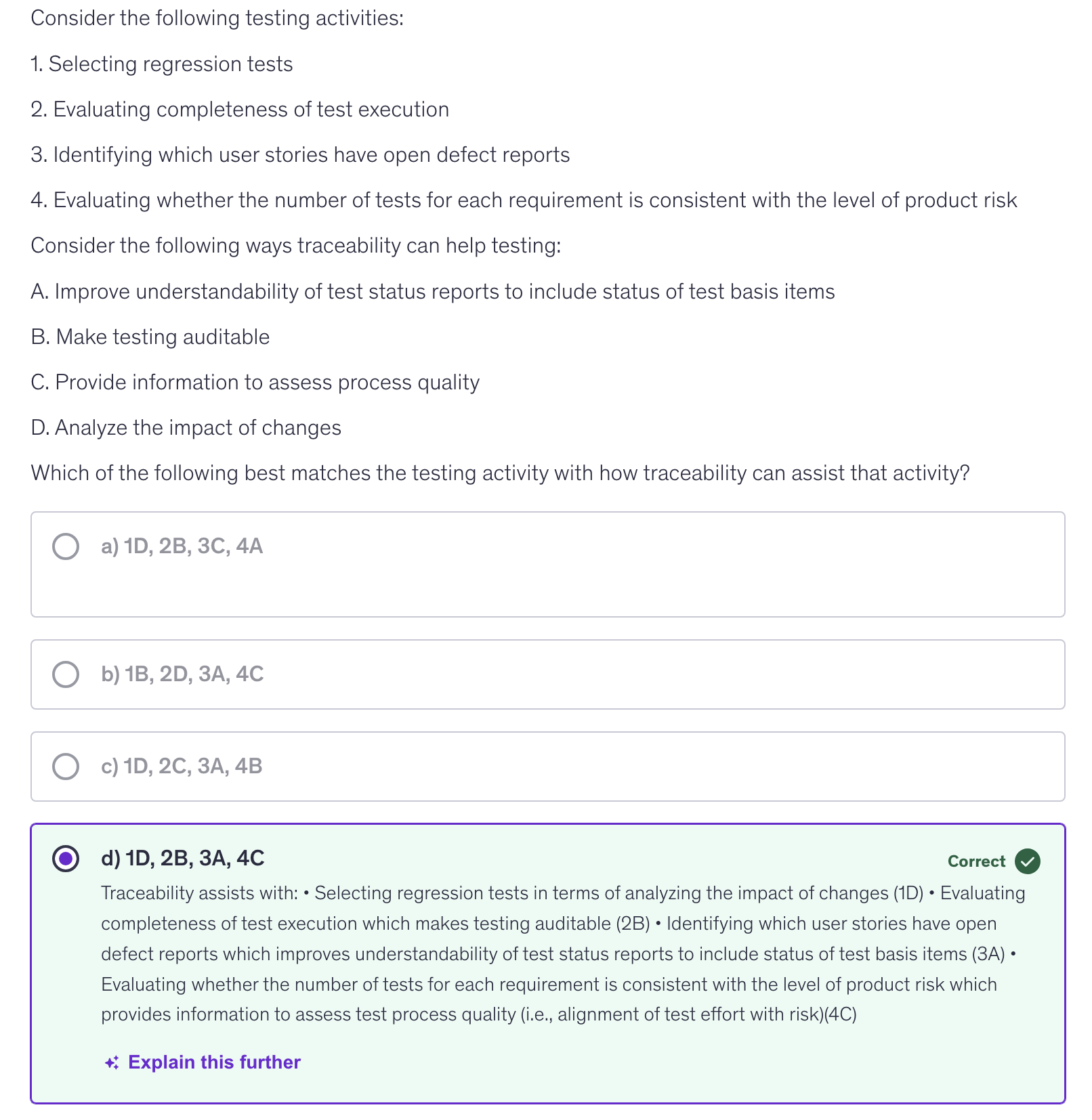Click the selected radio for option d
The image size is (1092, 1120).
point(66,859)
